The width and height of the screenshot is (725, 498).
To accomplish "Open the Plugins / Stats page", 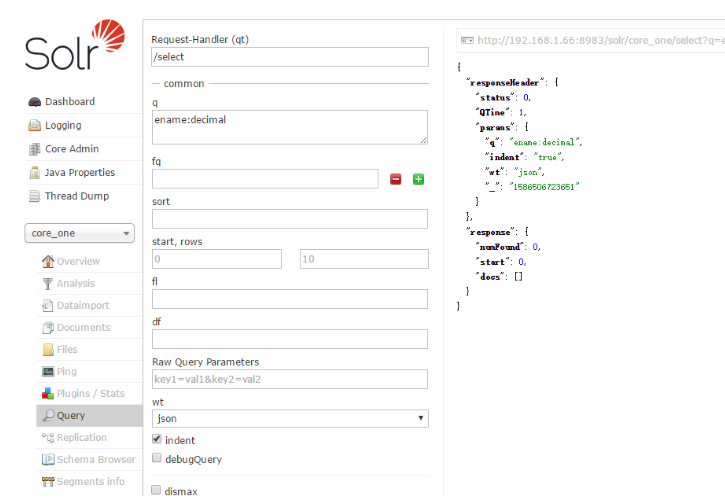I will tap(90, 394).
